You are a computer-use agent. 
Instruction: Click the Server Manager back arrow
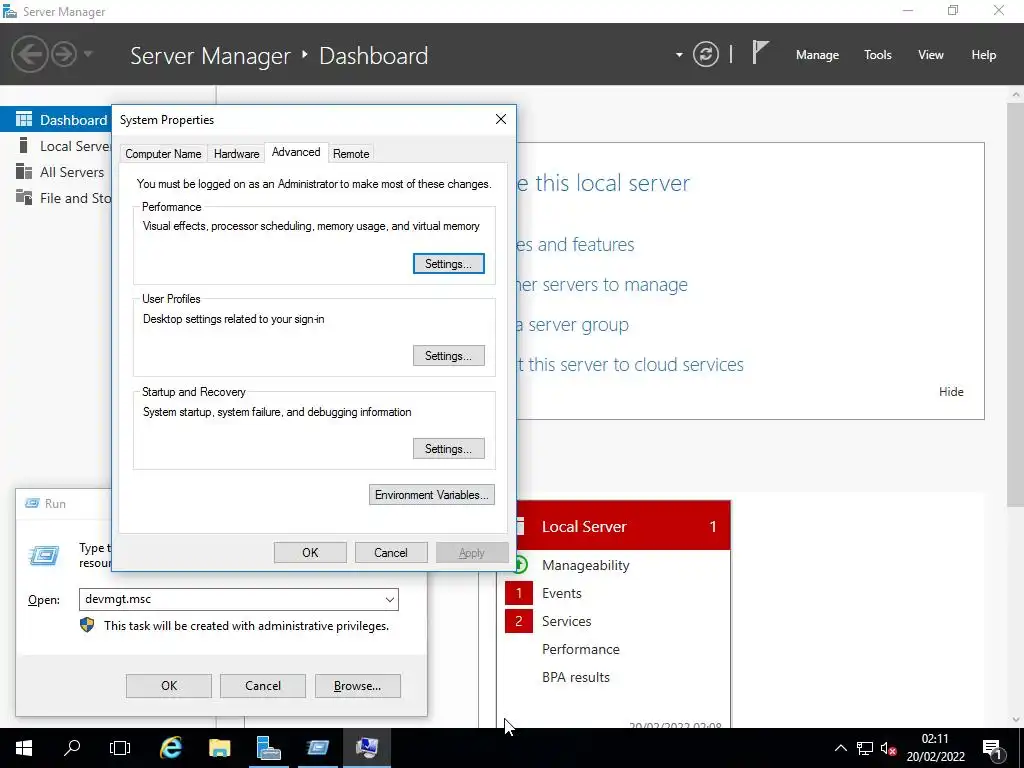coord(29,54)
